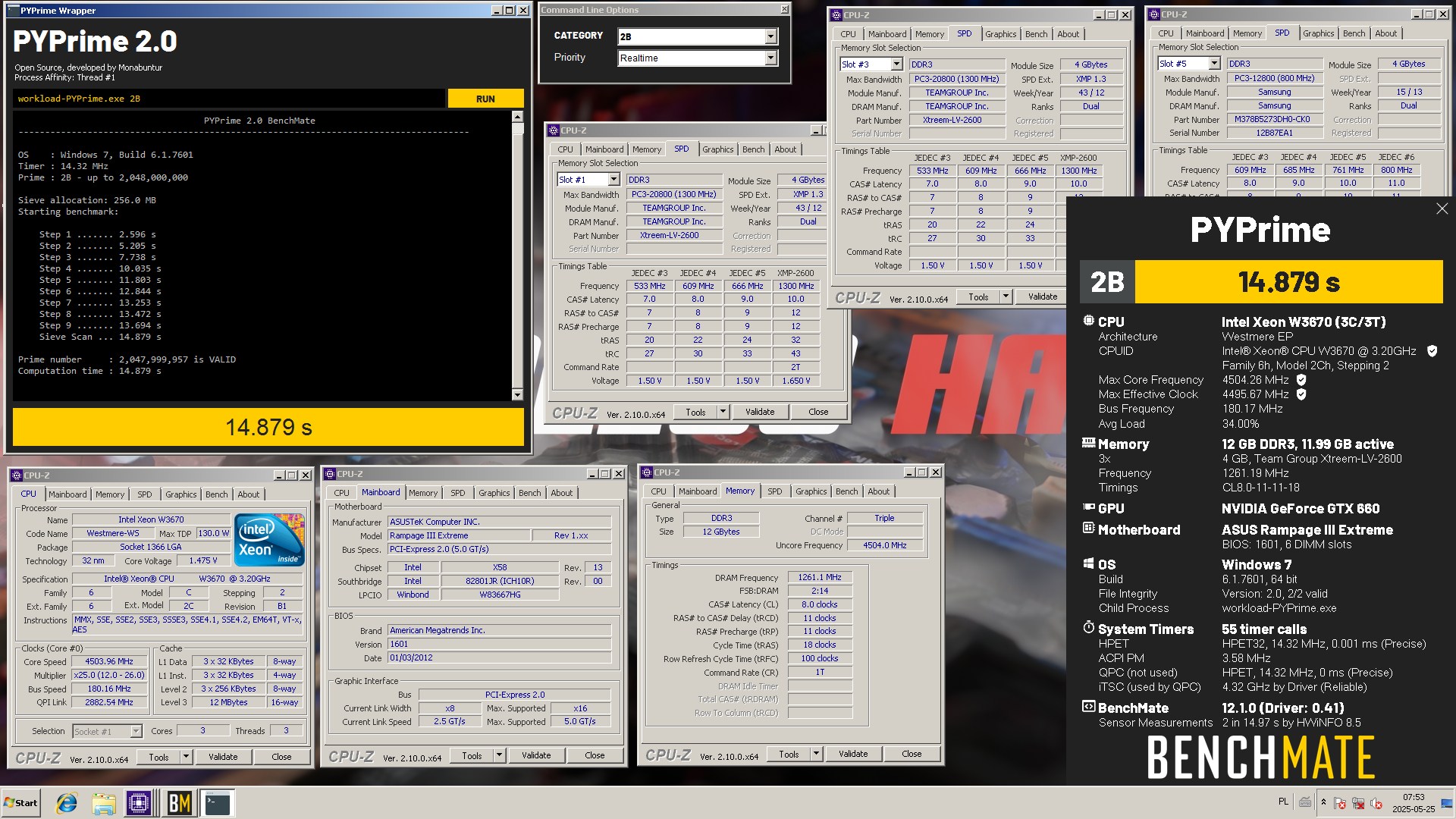
Task: Click CPUID verified shield icon
Action: tap(1432, 351)
